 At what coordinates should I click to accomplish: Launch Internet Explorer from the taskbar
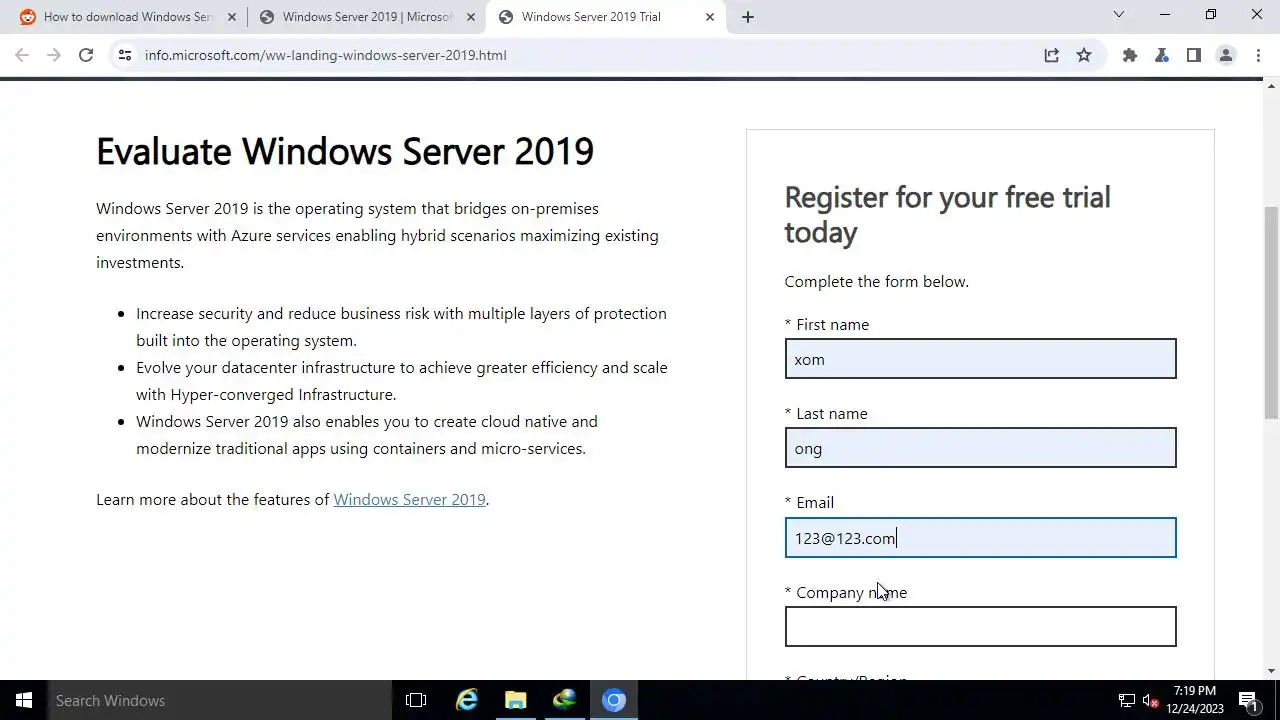(466, 700)
